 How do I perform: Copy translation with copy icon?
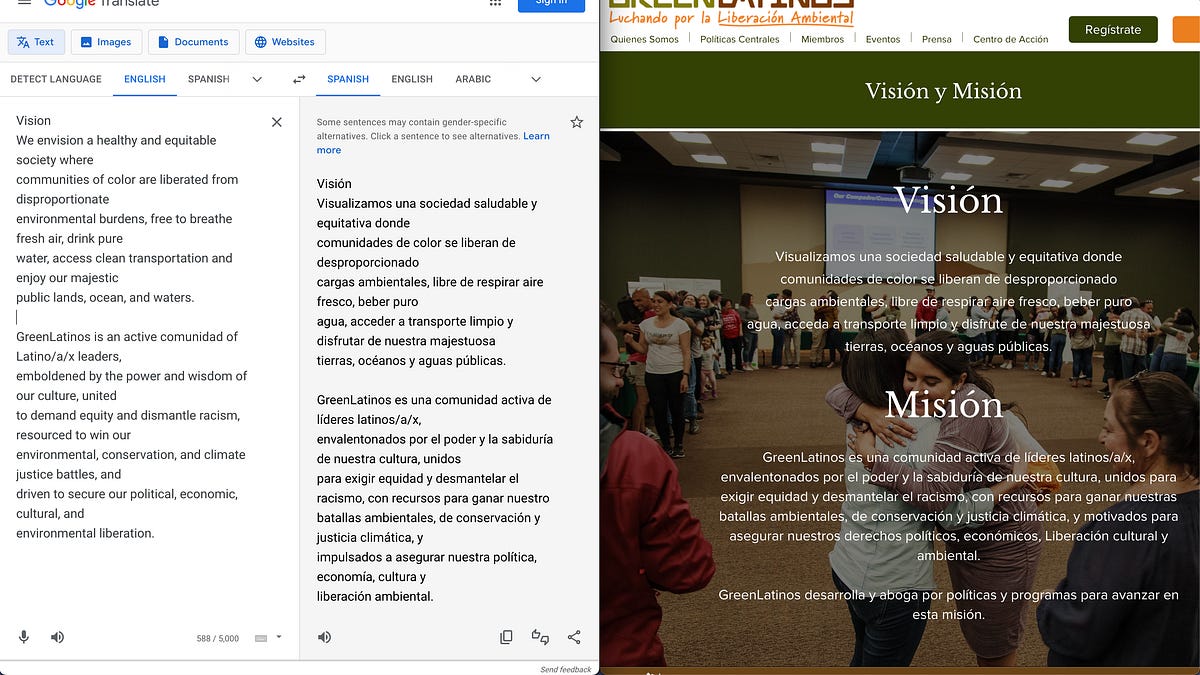pyautogui.click(x=506, y=637)
